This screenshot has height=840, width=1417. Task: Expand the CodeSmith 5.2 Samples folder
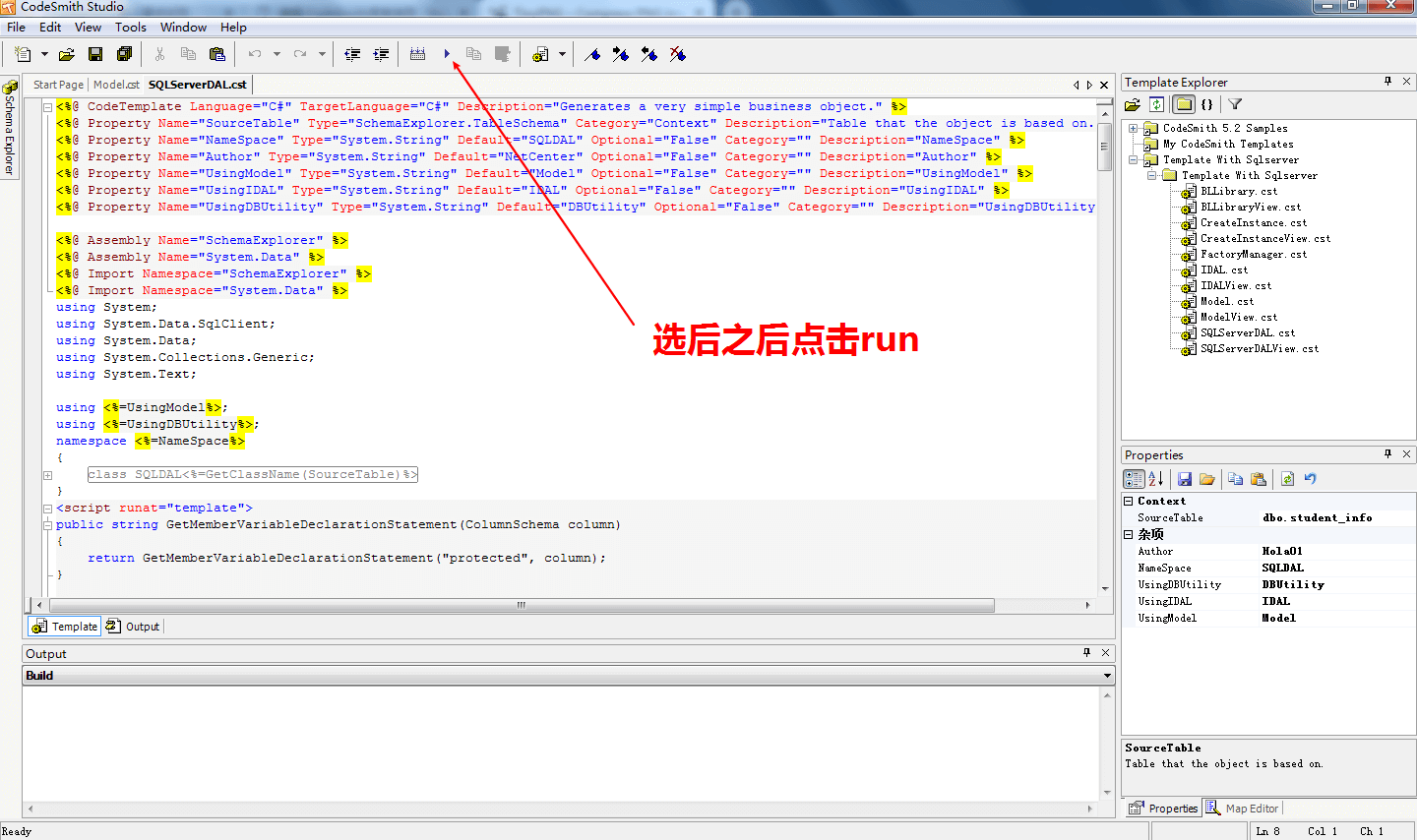coord(1134,128)
